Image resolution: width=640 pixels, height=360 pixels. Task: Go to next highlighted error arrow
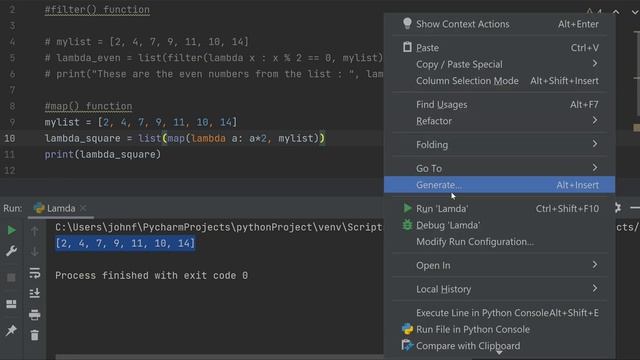635,12
